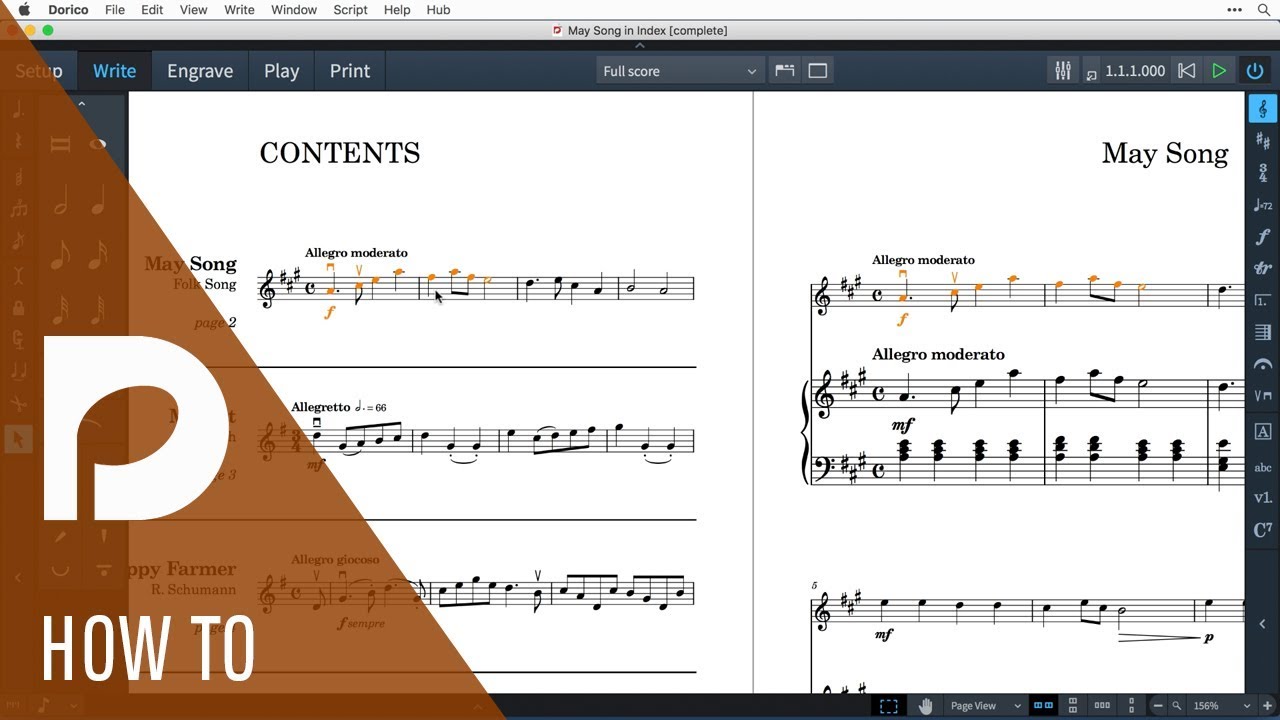
Task: Switch to single pages horizontal arrangement
Action: (1102, 706)
